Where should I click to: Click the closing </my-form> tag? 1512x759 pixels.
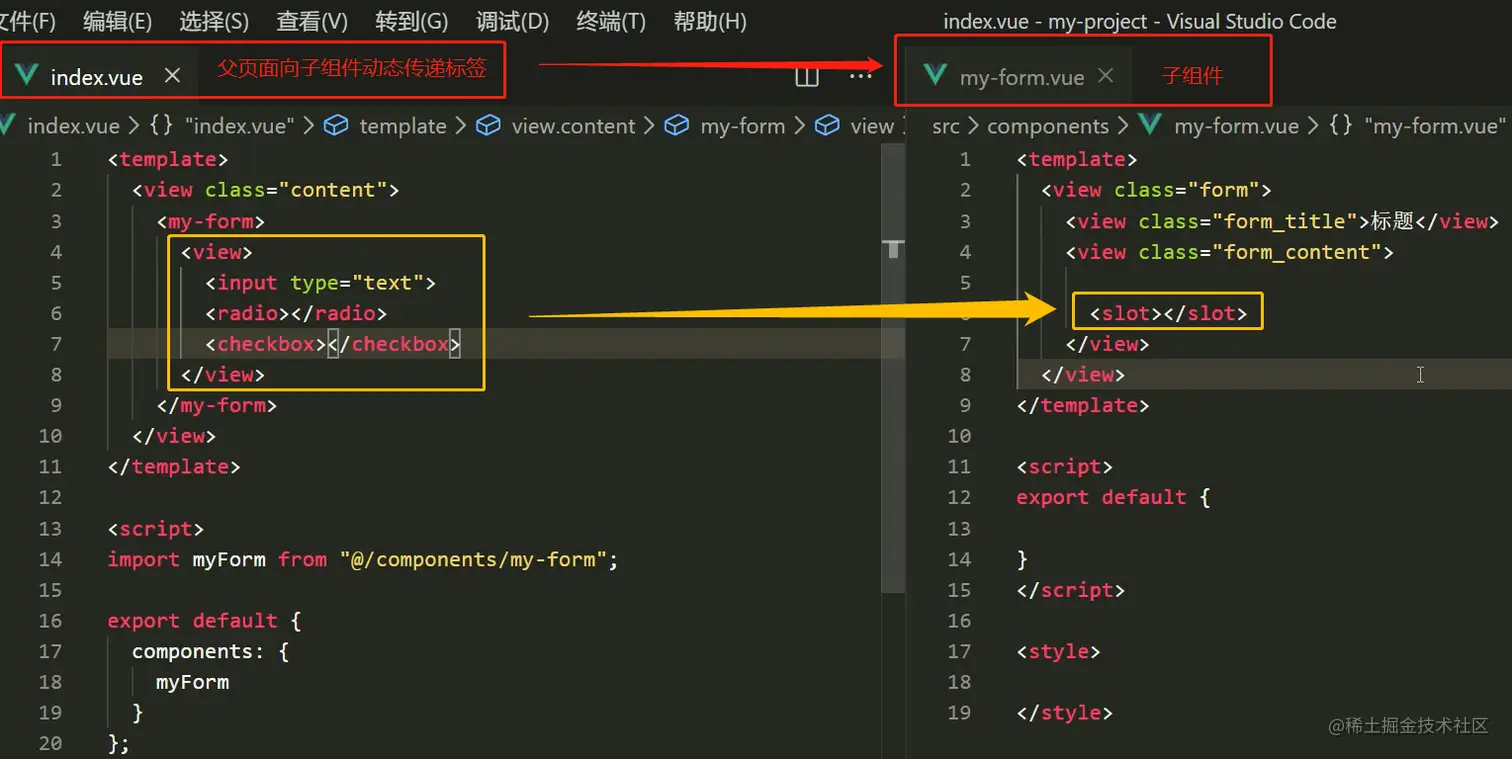point(217,406)
